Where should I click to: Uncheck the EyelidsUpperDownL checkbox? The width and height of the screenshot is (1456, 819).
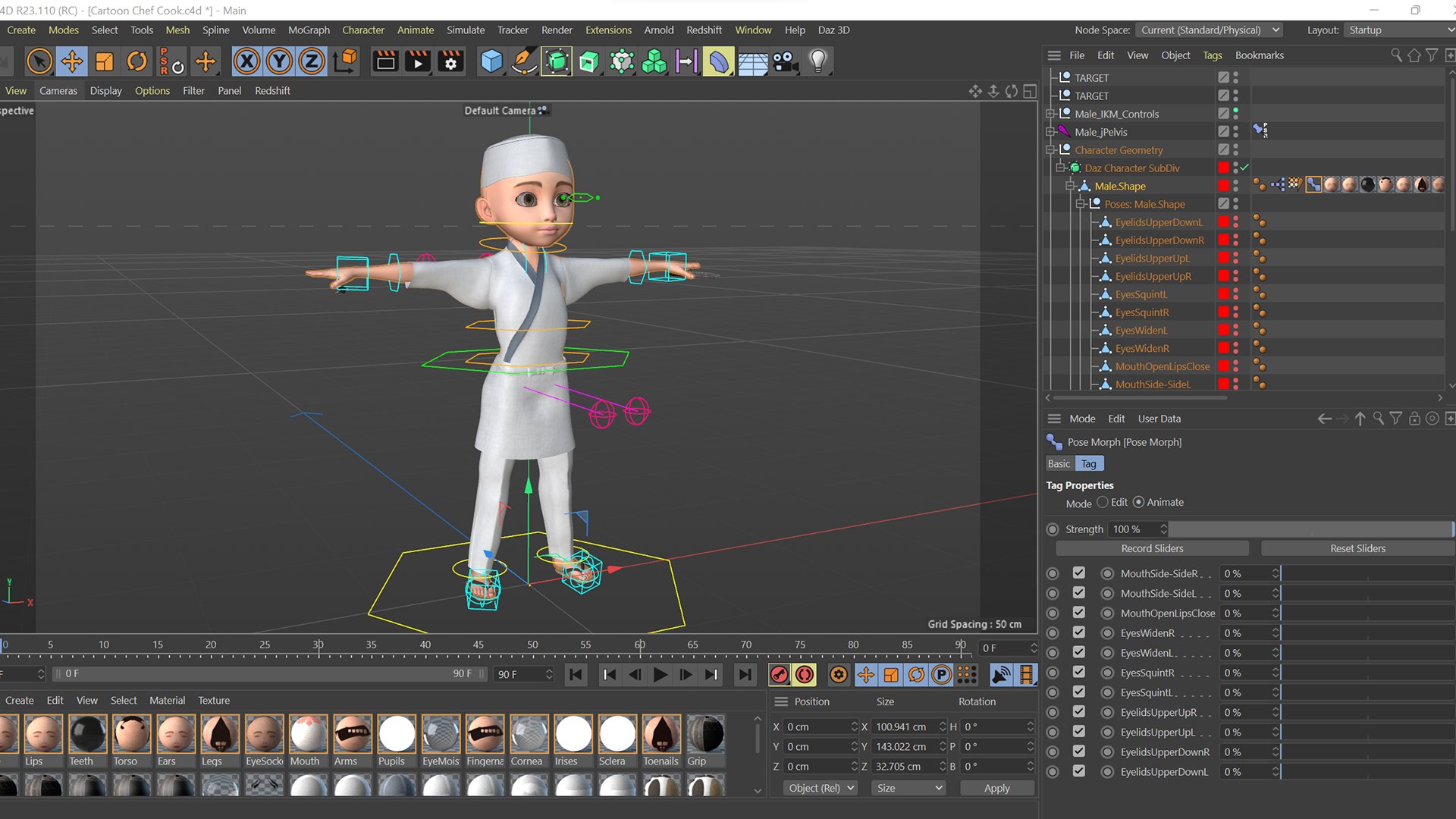coord(1079,771)
